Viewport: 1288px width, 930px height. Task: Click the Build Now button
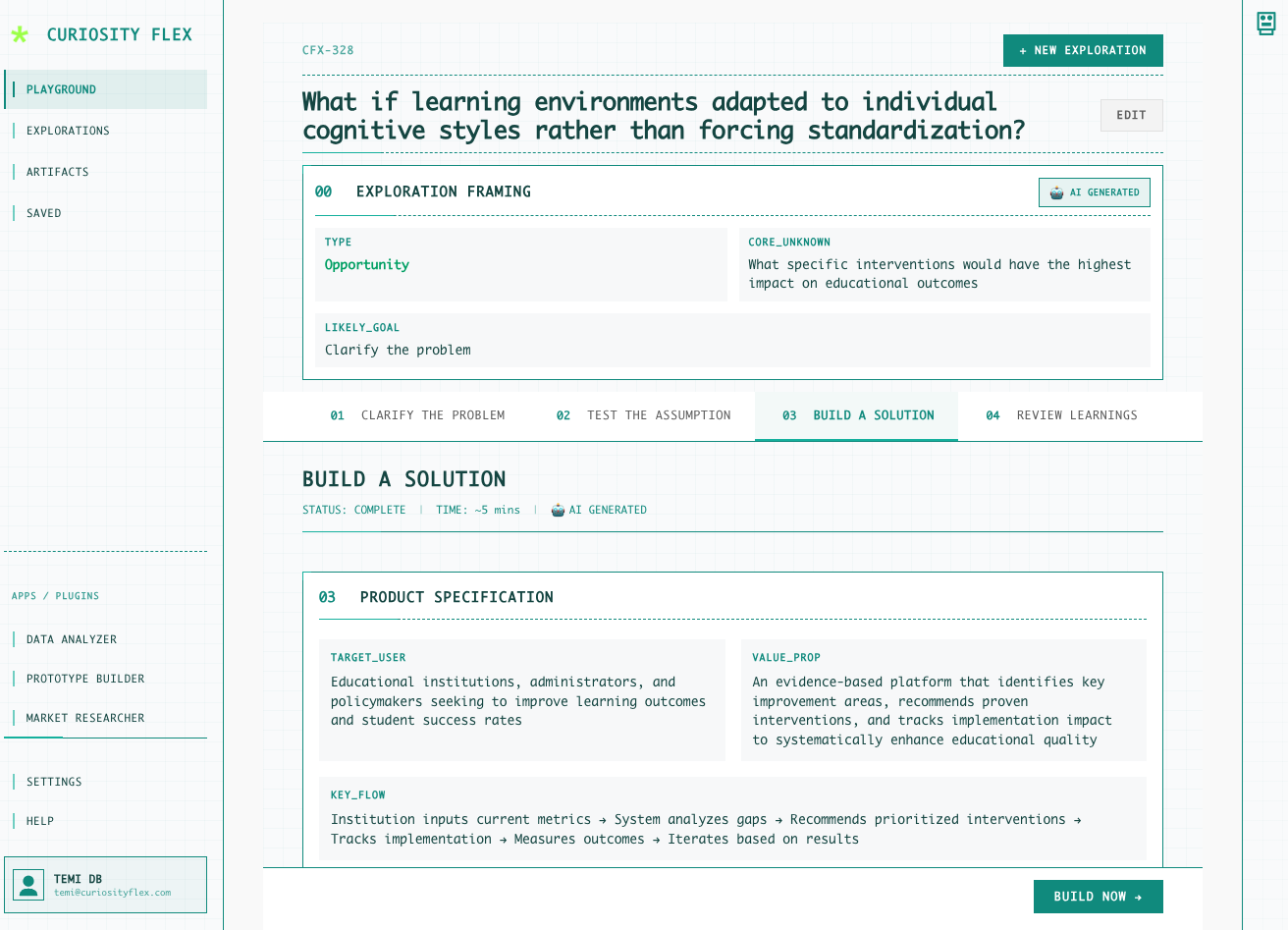[x=1098, y=897]
